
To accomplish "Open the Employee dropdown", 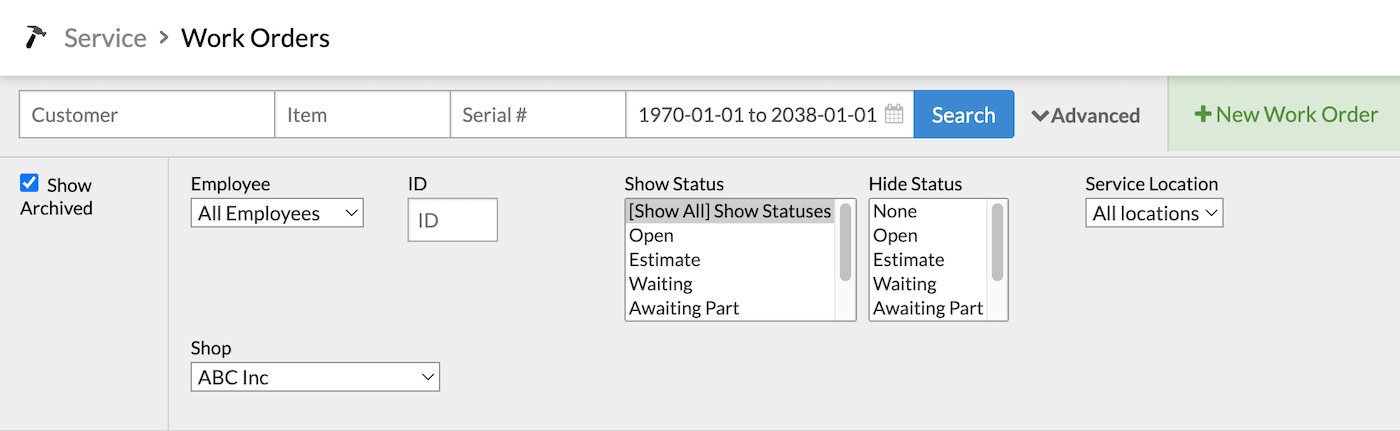I will coord(277,213).
